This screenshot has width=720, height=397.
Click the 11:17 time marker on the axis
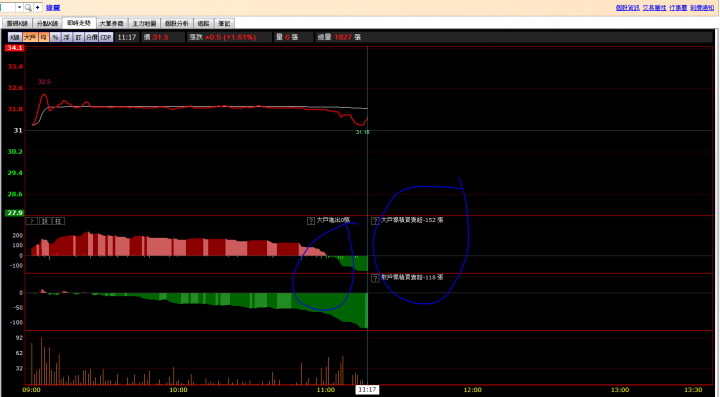pyautogui.click(x=367, y=390)
